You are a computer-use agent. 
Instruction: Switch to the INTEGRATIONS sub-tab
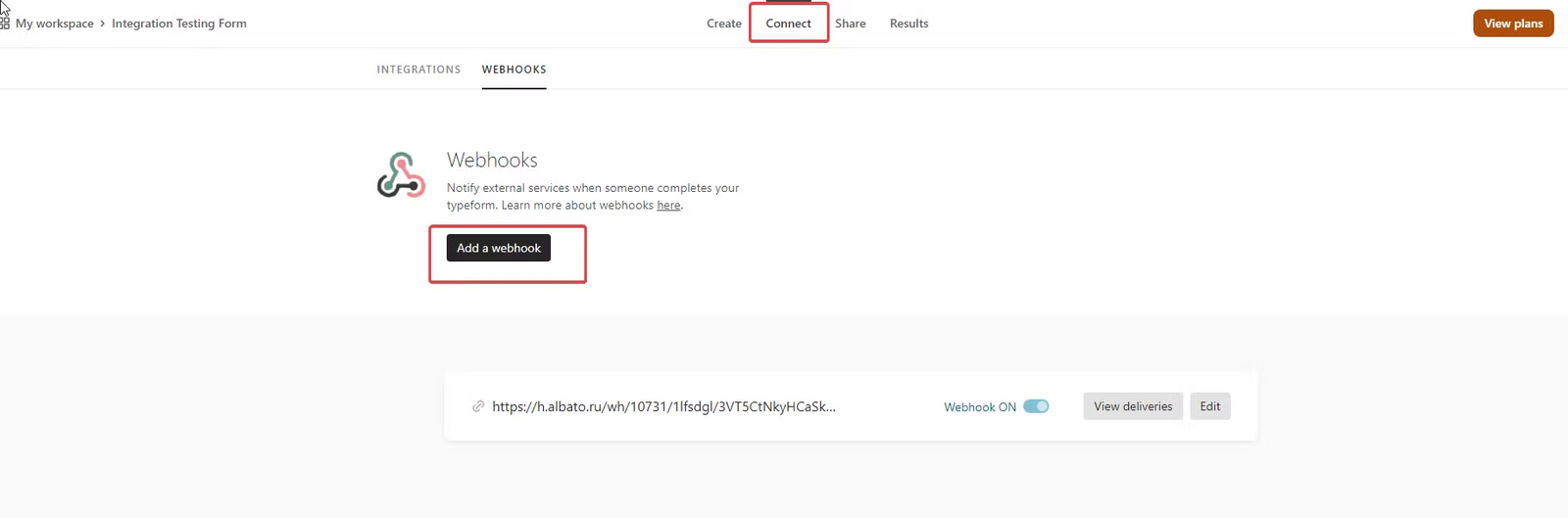pos(418,70)
